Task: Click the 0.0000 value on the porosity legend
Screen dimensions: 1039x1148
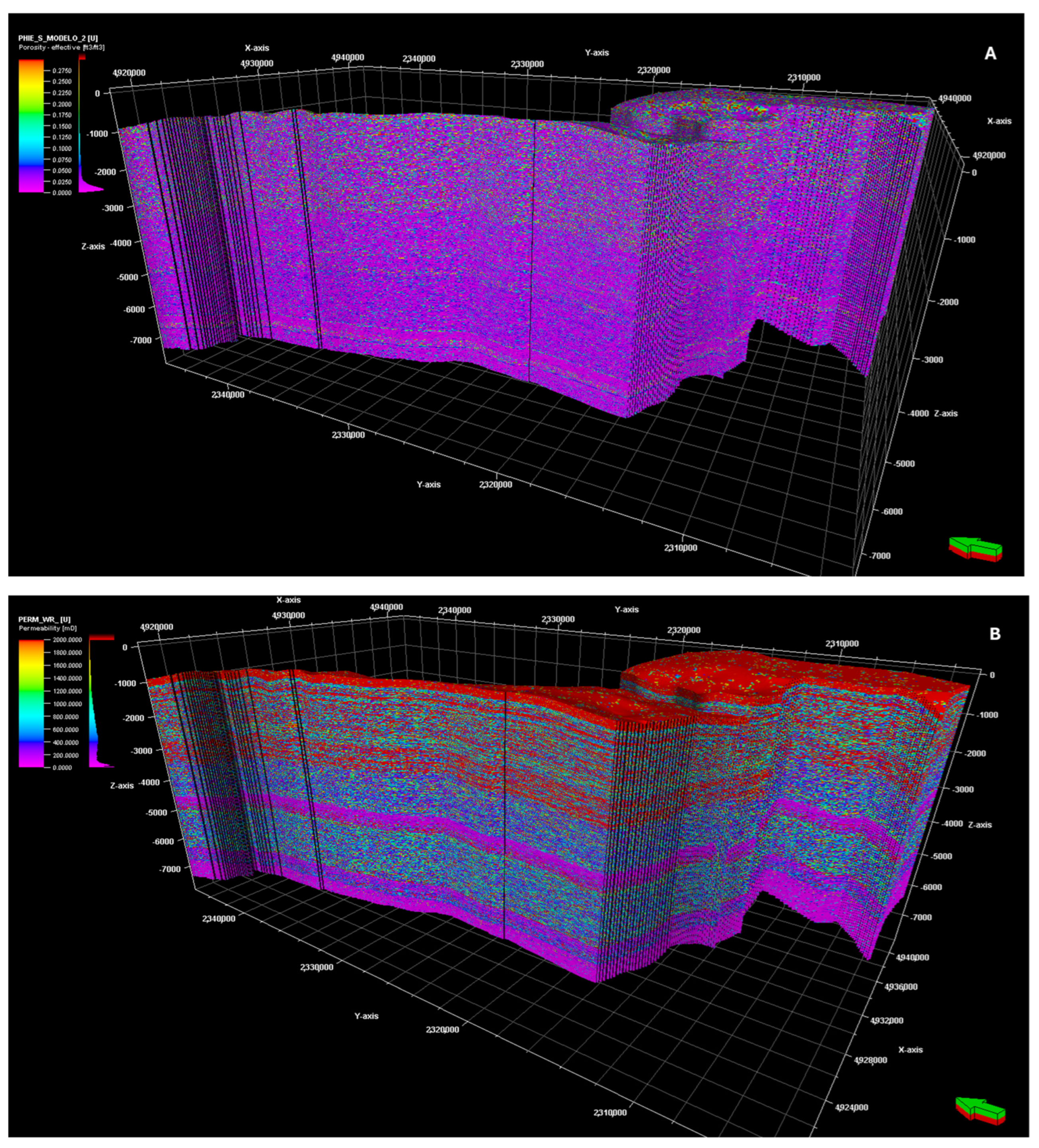Action: [62, 193]
